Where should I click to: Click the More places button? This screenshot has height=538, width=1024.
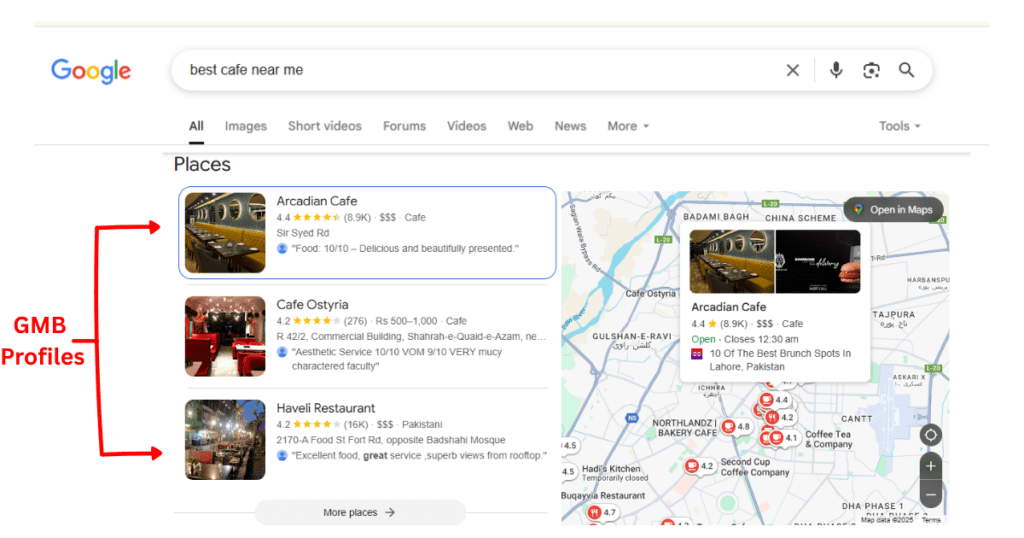point(360,513)
